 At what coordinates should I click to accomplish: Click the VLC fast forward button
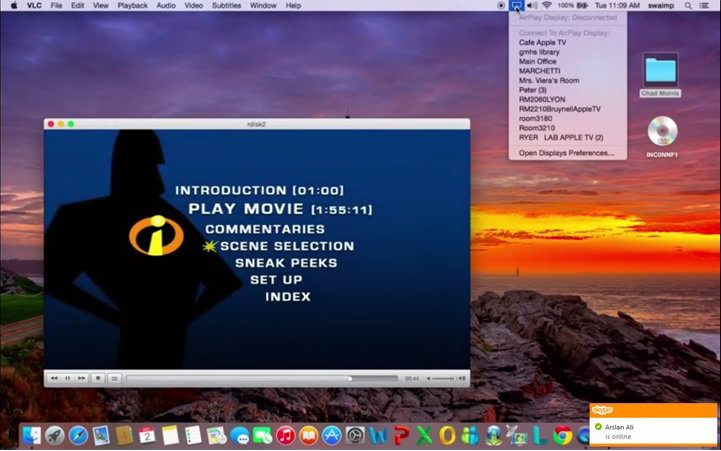(x=82, y=378)
